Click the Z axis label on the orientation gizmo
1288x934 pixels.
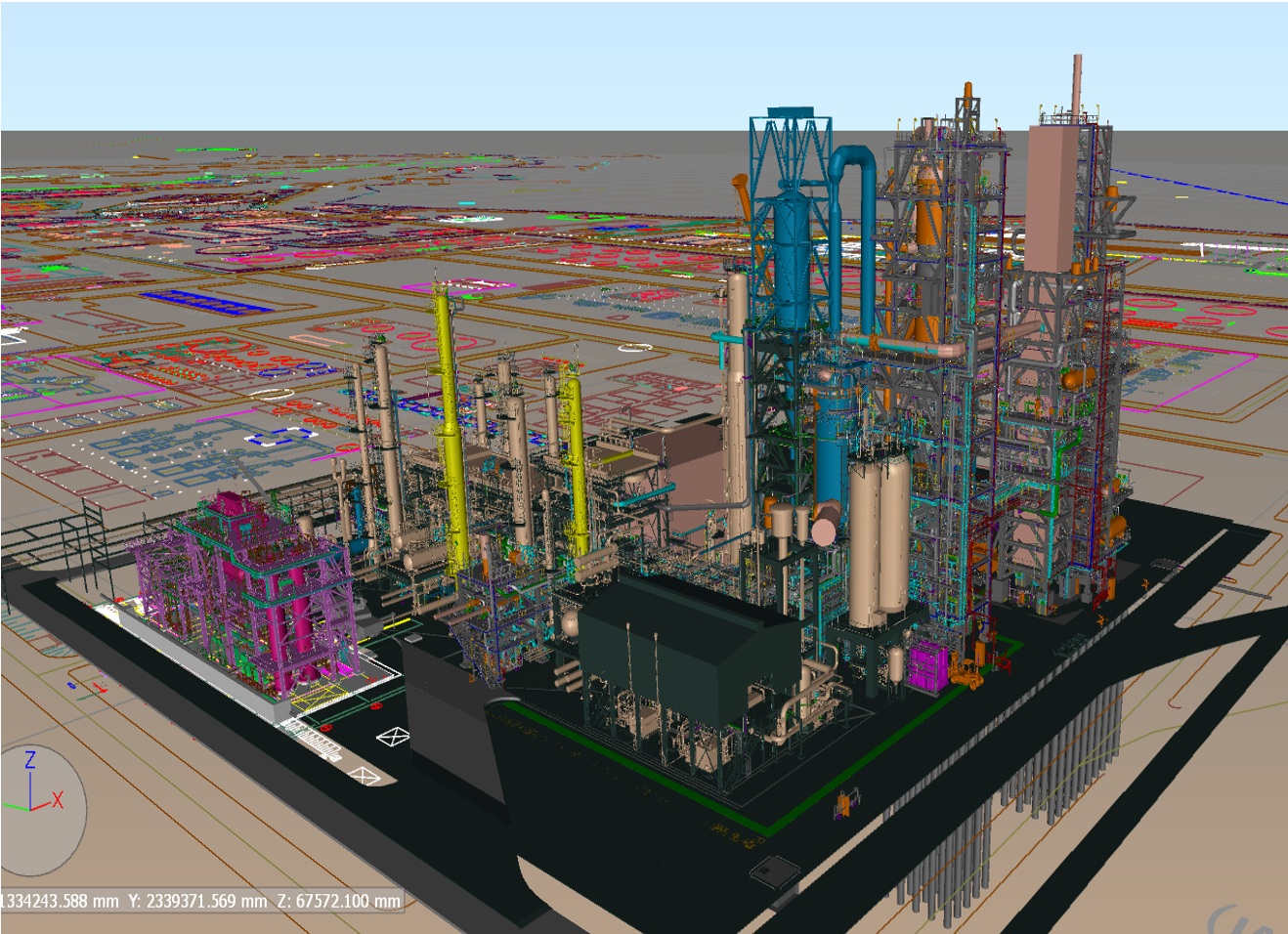click(x=30, y=759)
